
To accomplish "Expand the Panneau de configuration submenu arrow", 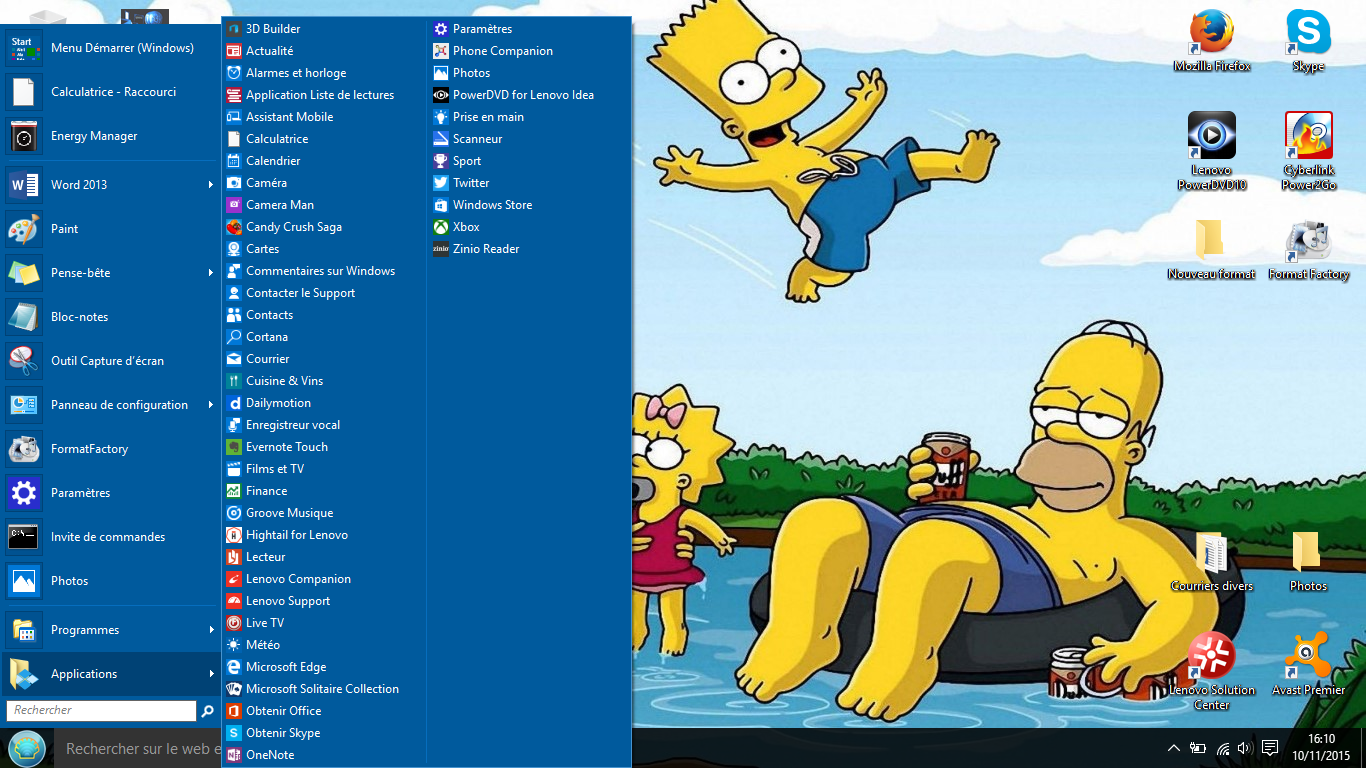I will click(211, 405).
